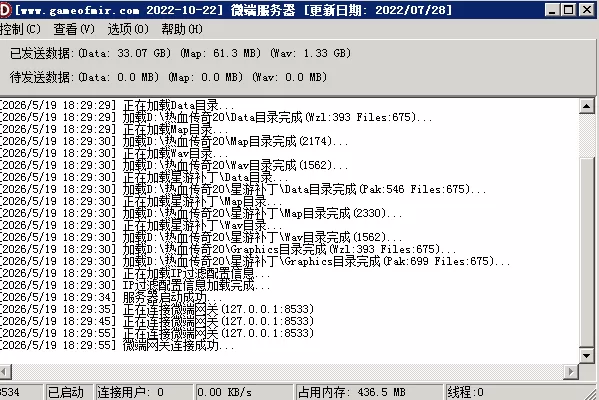This screenshot has height=400, width=599.
Task: Select log line Map目录完成(2174)
Action: pos(174,141)
